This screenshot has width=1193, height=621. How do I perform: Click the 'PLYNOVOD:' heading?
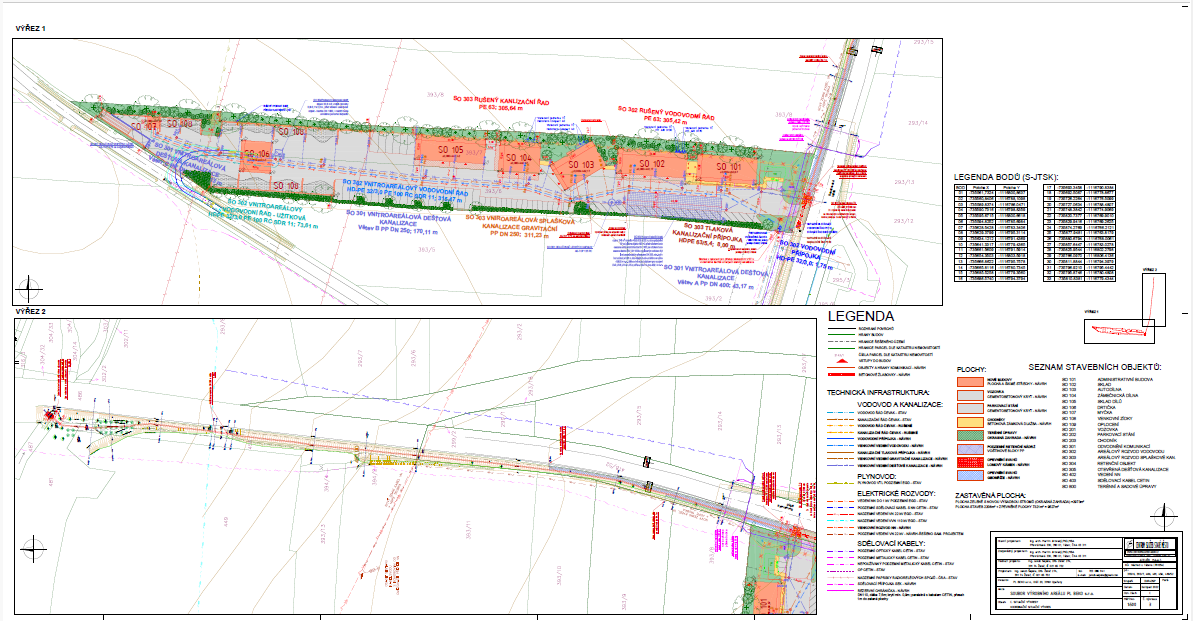[x=876, y=476]
